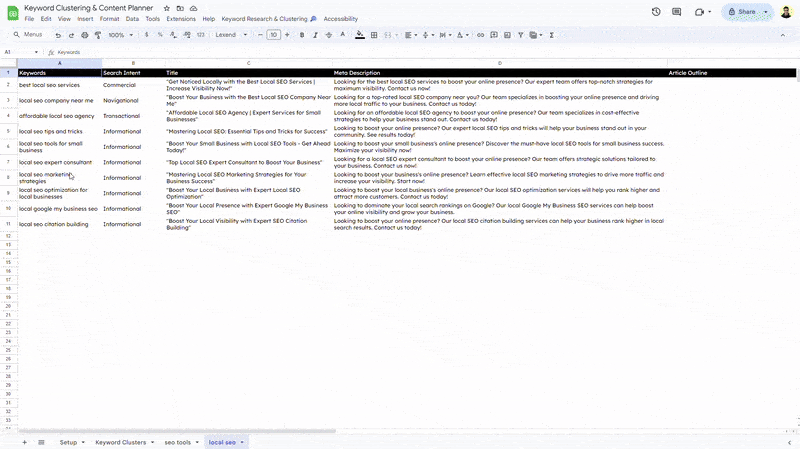
Task: Toggle strikethrough formatting
Action: coord(329,35)
